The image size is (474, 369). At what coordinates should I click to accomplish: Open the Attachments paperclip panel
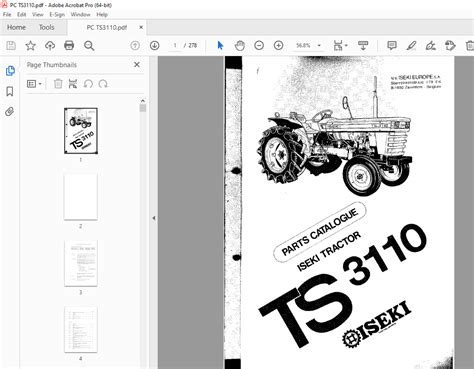(x=10, y=112)
